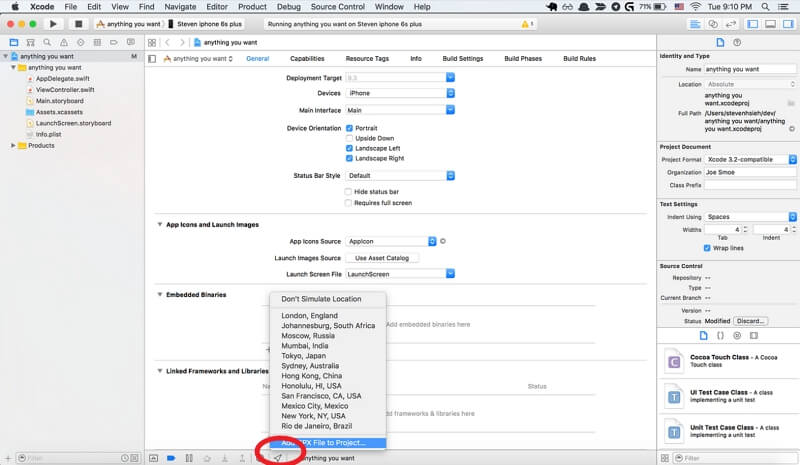The height and width of the screenshot is (465, 800).
Task: Stop the running app
Action: 78,24
